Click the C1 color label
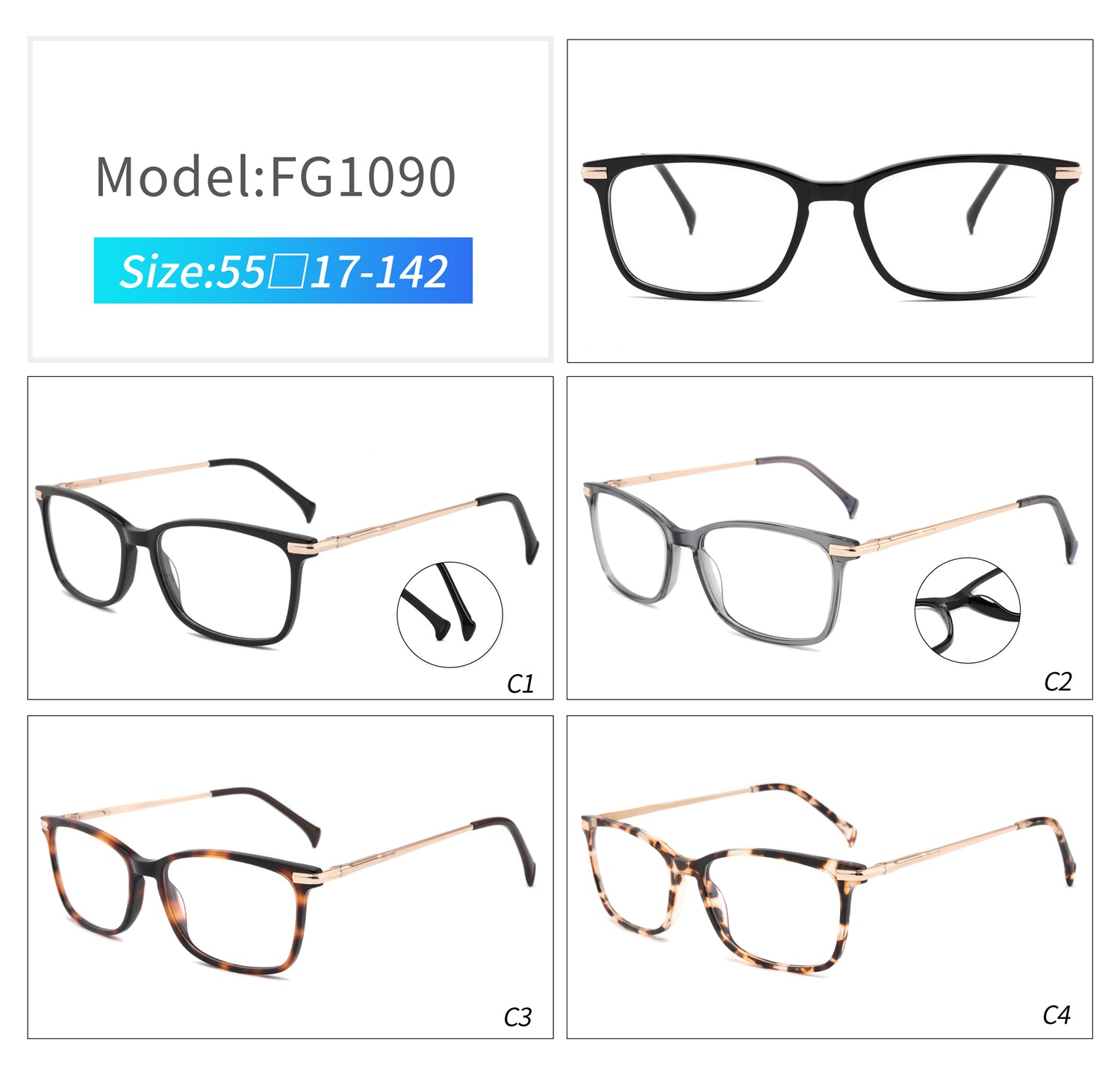The image size is (1120, 1075). 520,684
